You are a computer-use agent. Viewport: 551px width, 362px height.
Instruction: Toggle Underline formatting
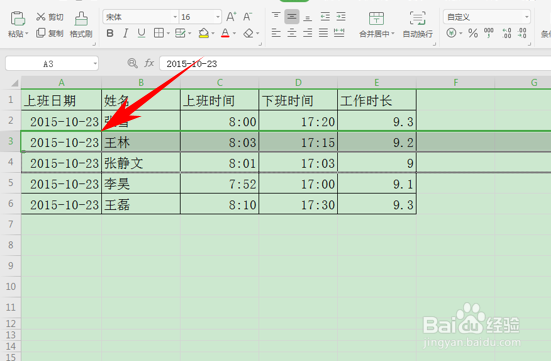[x=141, y=33]
